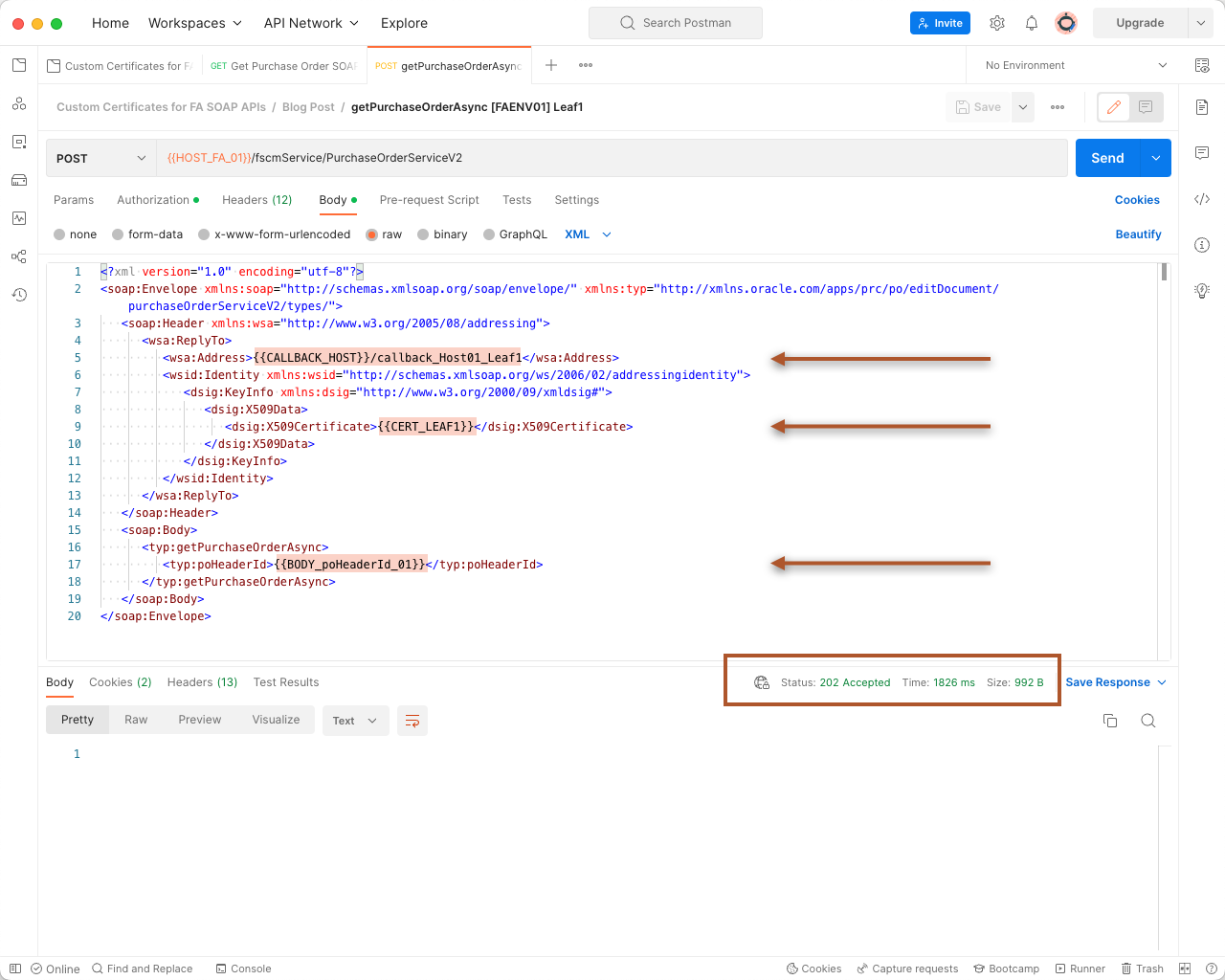Expand the No Environment selector

click(x=1072, y=65)
